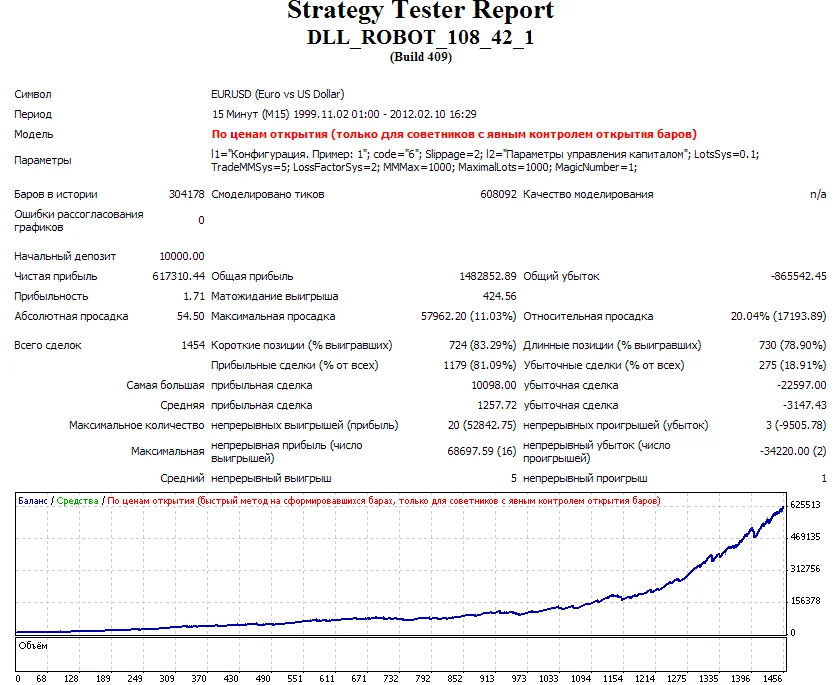This screenshot has height=685, width=834.
Task: Click average losing trade value -3147.43
Action: [805, 405]
